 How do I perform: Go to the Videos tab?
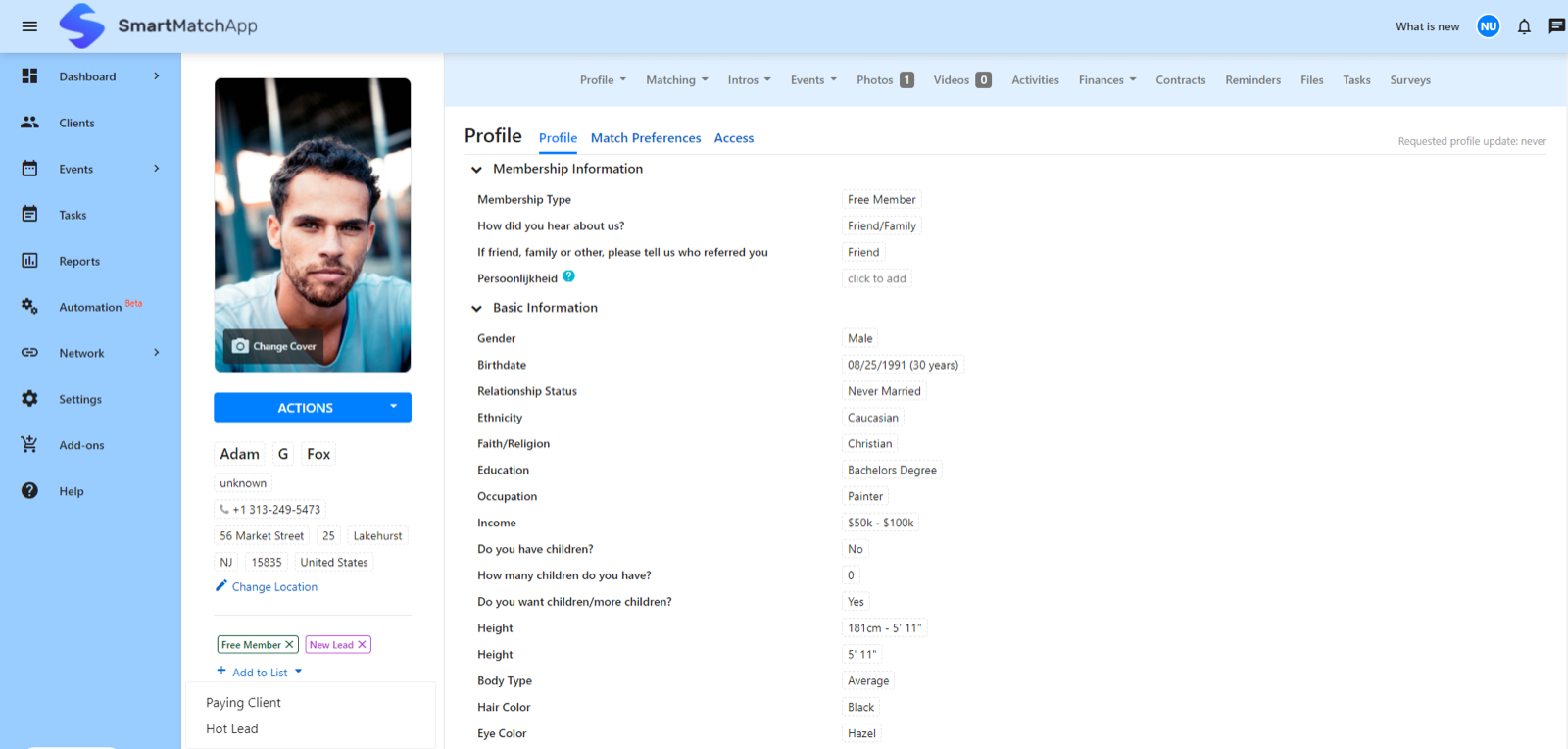click(962, 80)
